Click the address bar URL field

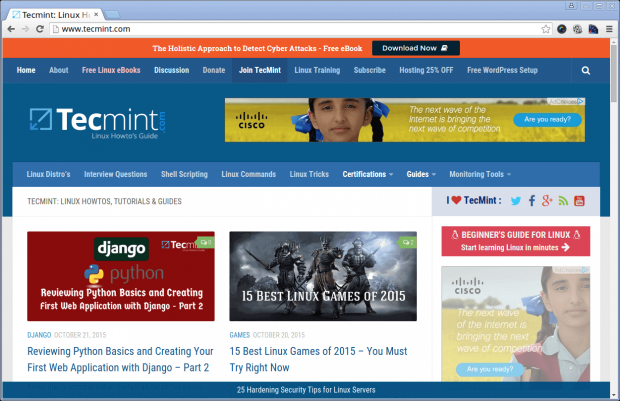(x=297, y=29)
